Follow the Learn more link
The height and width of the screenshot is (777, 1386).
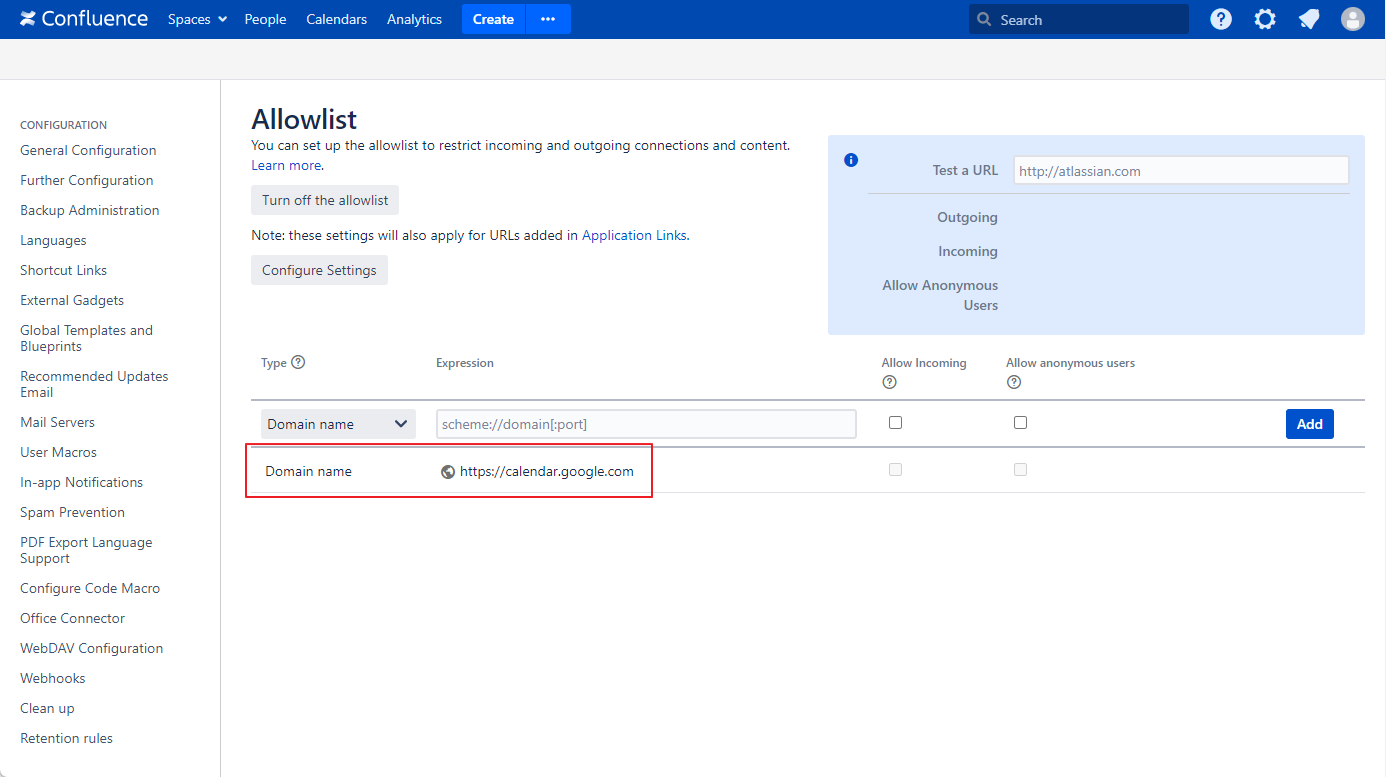click(x=286, y=165)
